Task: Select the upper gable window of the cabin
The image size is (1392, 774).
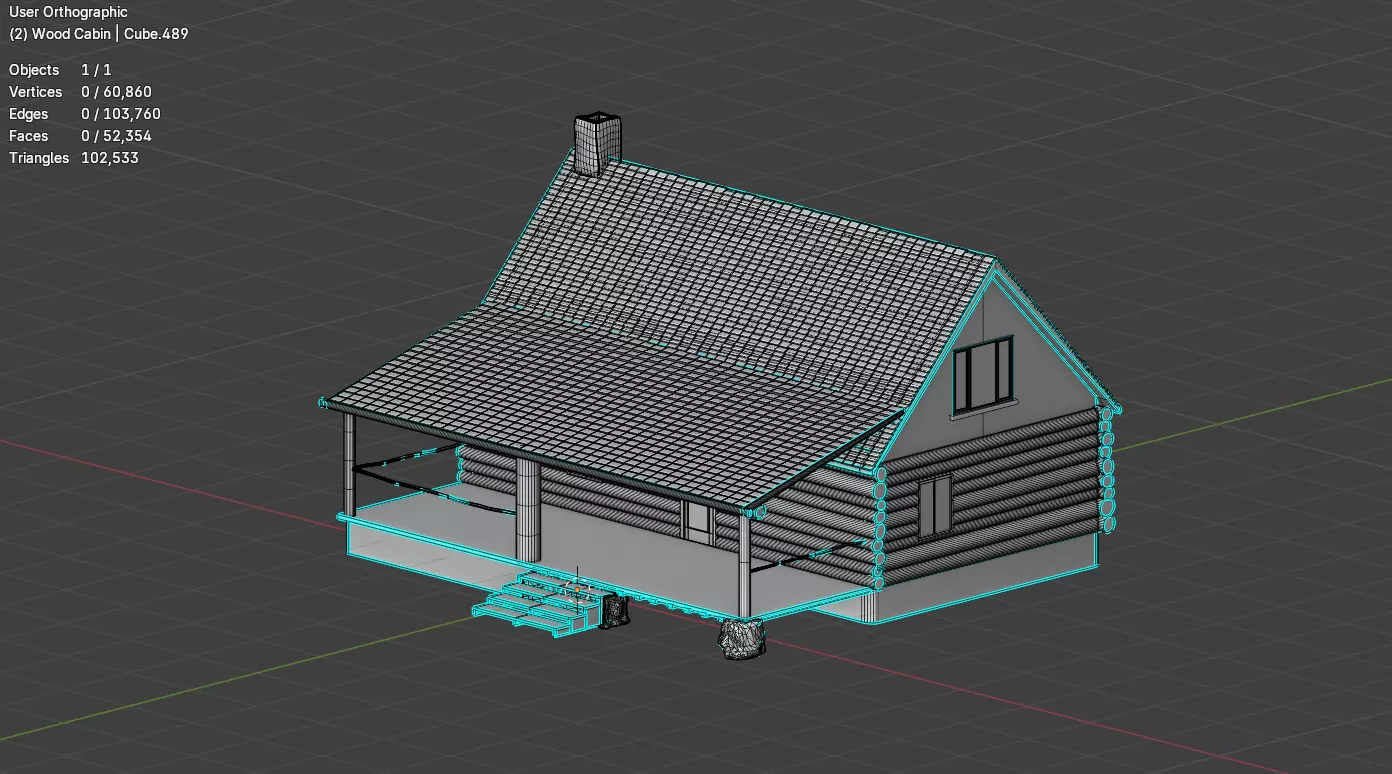Action: (982, 376)
